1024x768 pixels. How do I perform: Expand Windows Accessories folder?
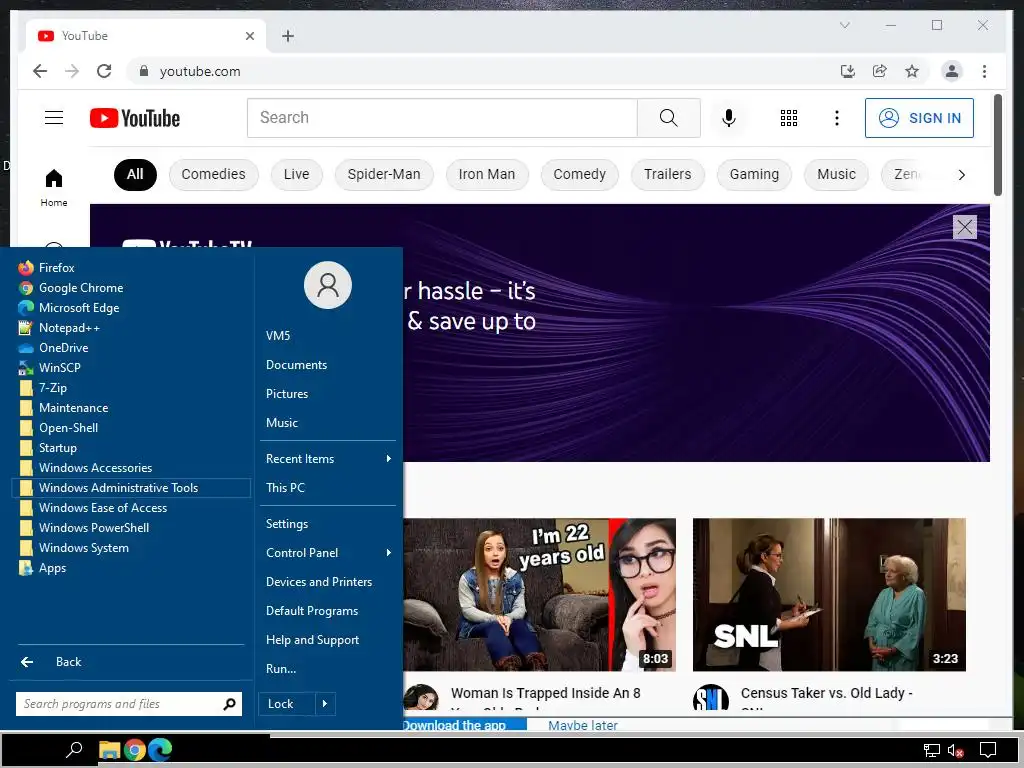131,468
